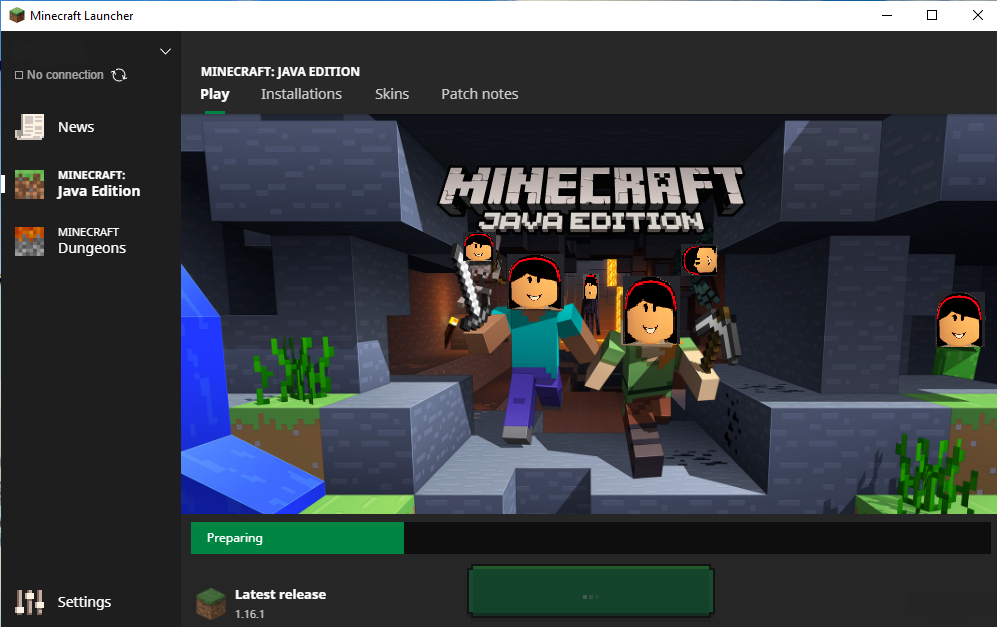Open the Installations tab

(x=301, y=94)
